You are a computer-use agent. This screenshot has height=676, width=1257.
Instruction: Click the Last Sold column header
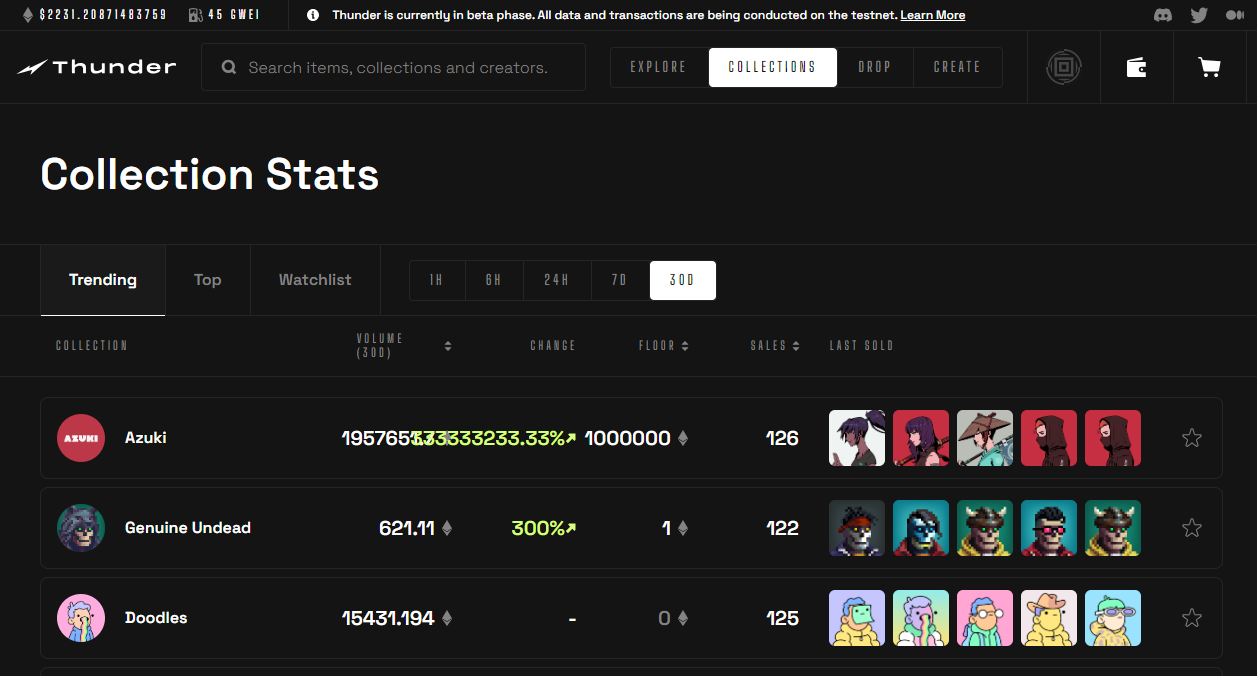pos(861,346)
